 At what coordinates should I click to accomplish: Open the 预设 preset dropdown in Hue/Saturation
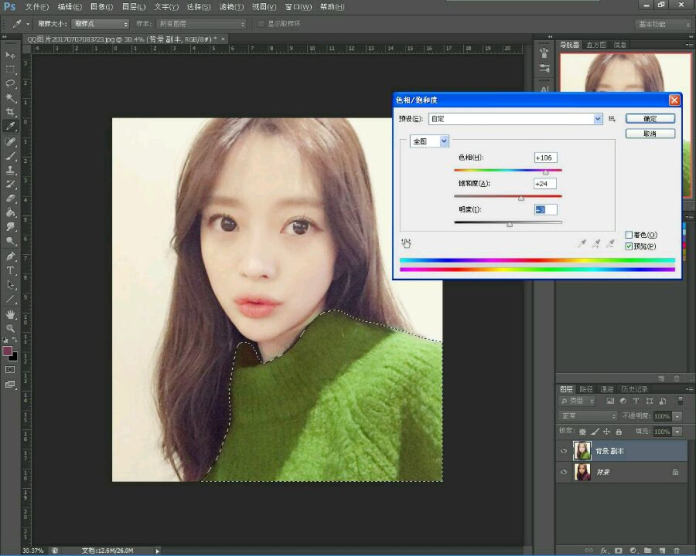click(x=598, y=118)
